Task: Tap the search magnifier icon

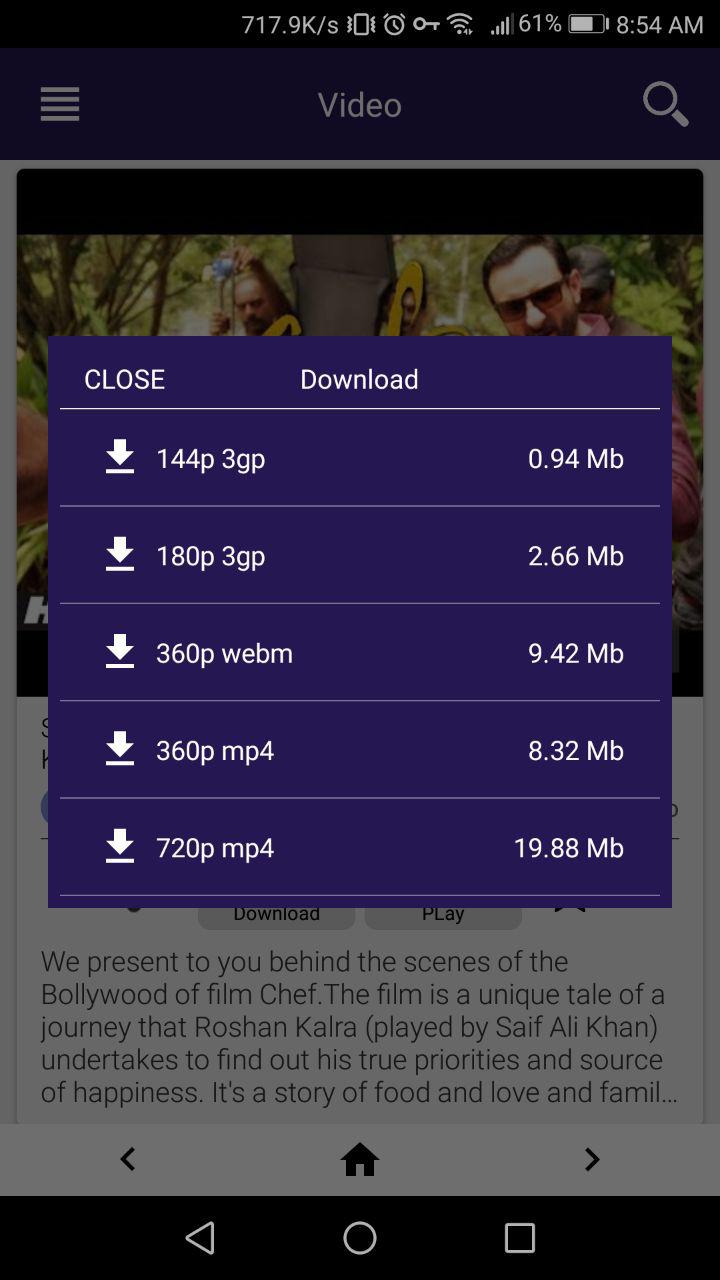Action: click(x=665, y=104)
